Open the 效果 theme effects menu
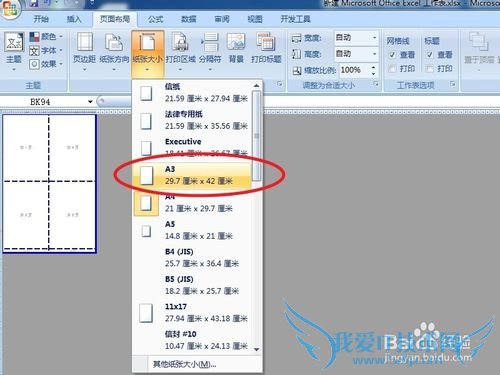This screenshot has height=375, width=500. point(46,64)
